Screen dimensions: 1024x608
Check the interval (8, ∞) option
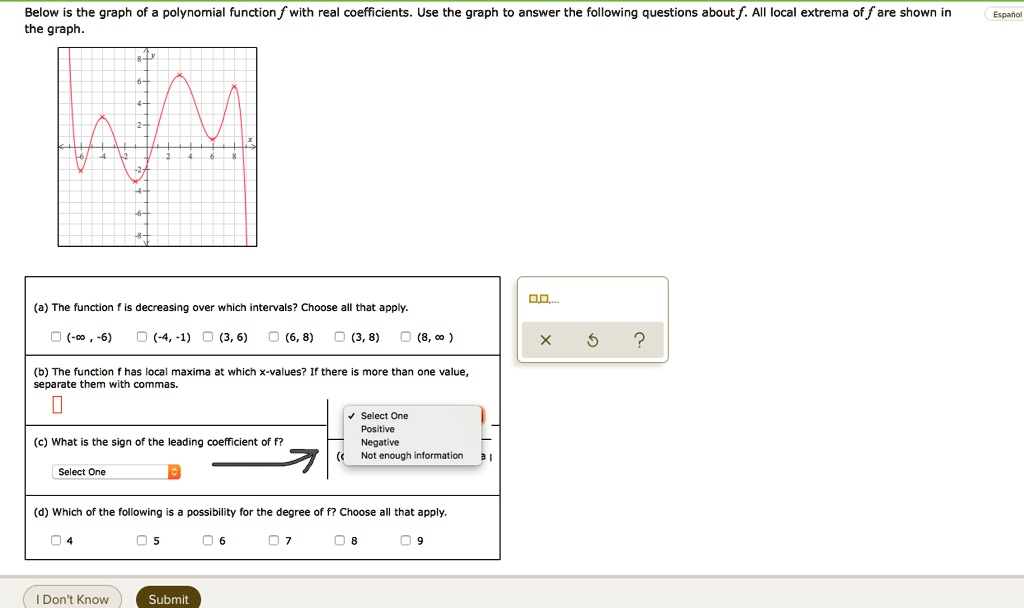[407, 337]
